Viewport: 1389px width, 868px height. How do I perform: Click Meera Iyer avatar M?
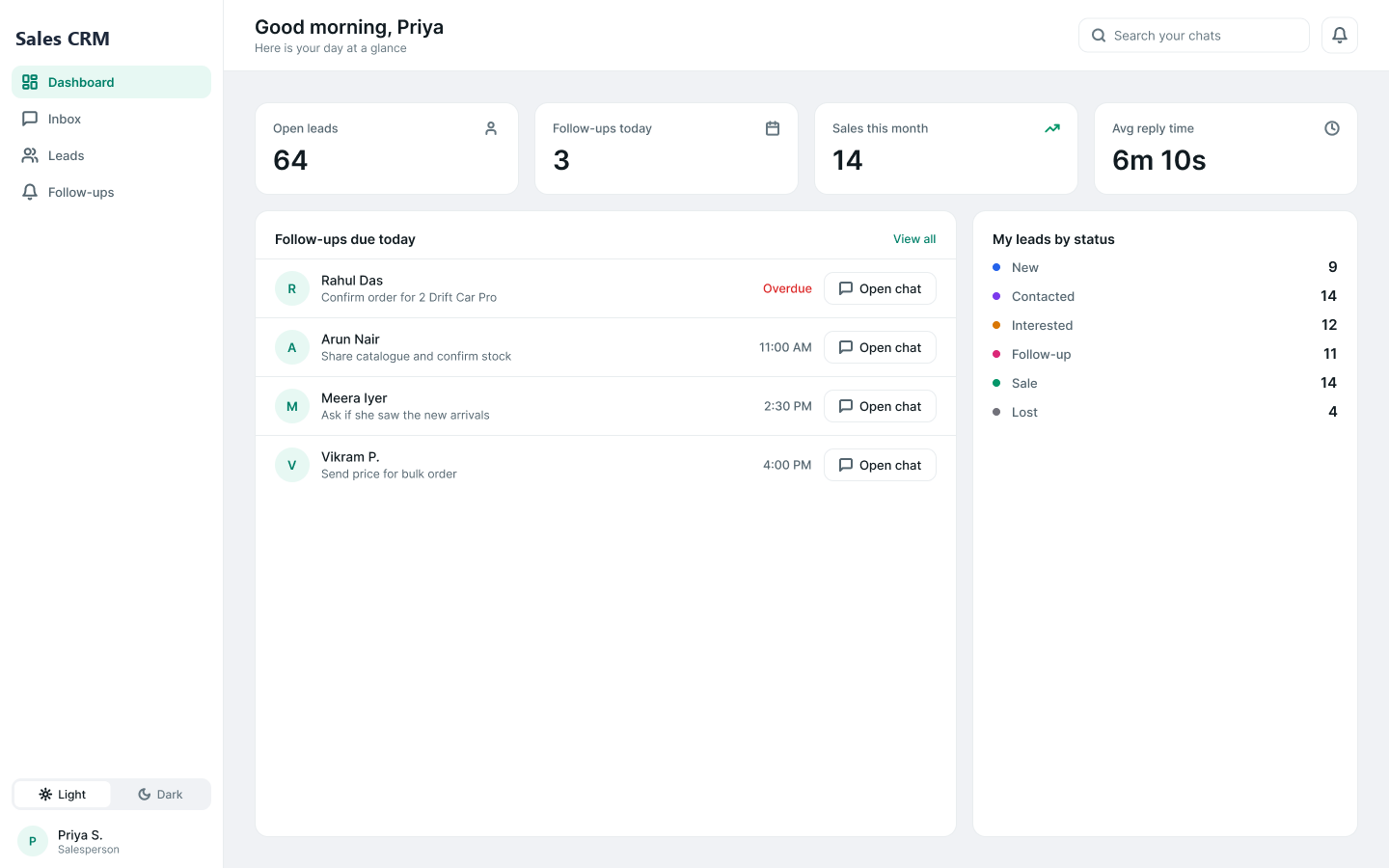292,406
